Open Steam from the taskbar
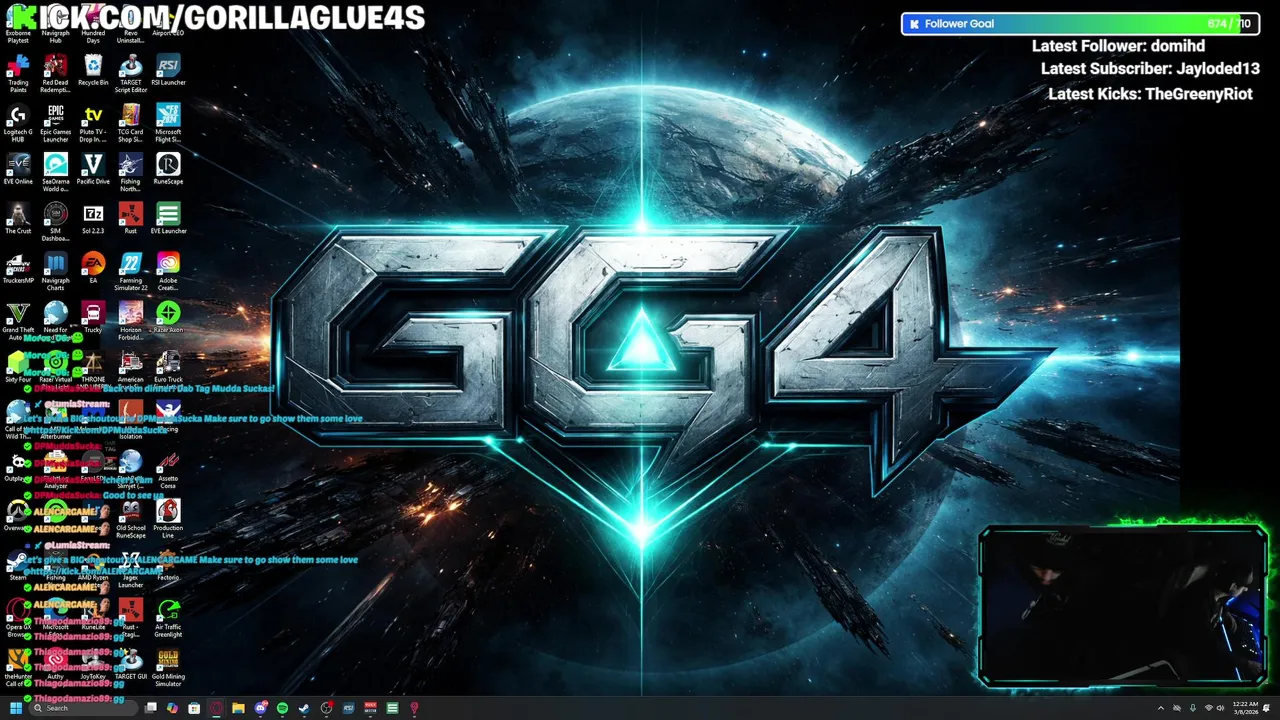This screenshot has height=720, width=1280. 304,708
